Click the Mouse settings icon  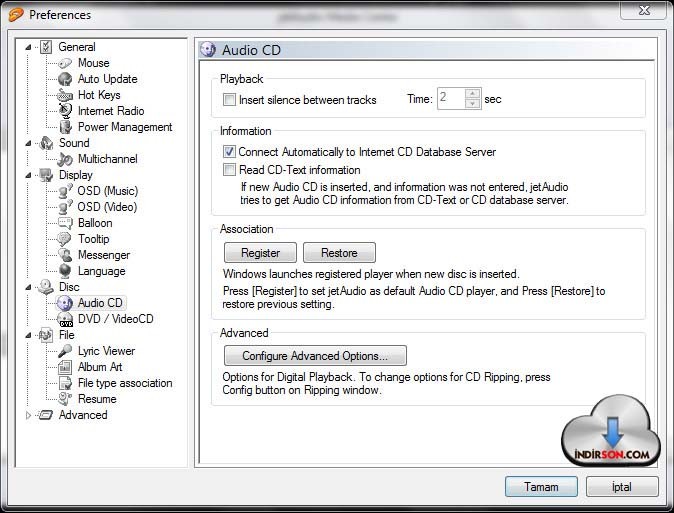coord(65,63)
